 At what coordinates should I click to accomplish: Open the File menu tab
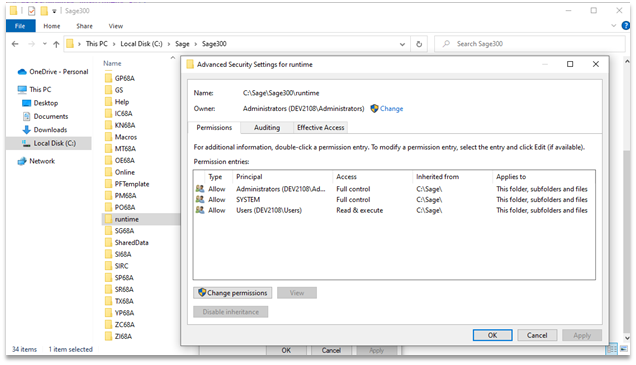pyautogui.click(x=20, y=26)
